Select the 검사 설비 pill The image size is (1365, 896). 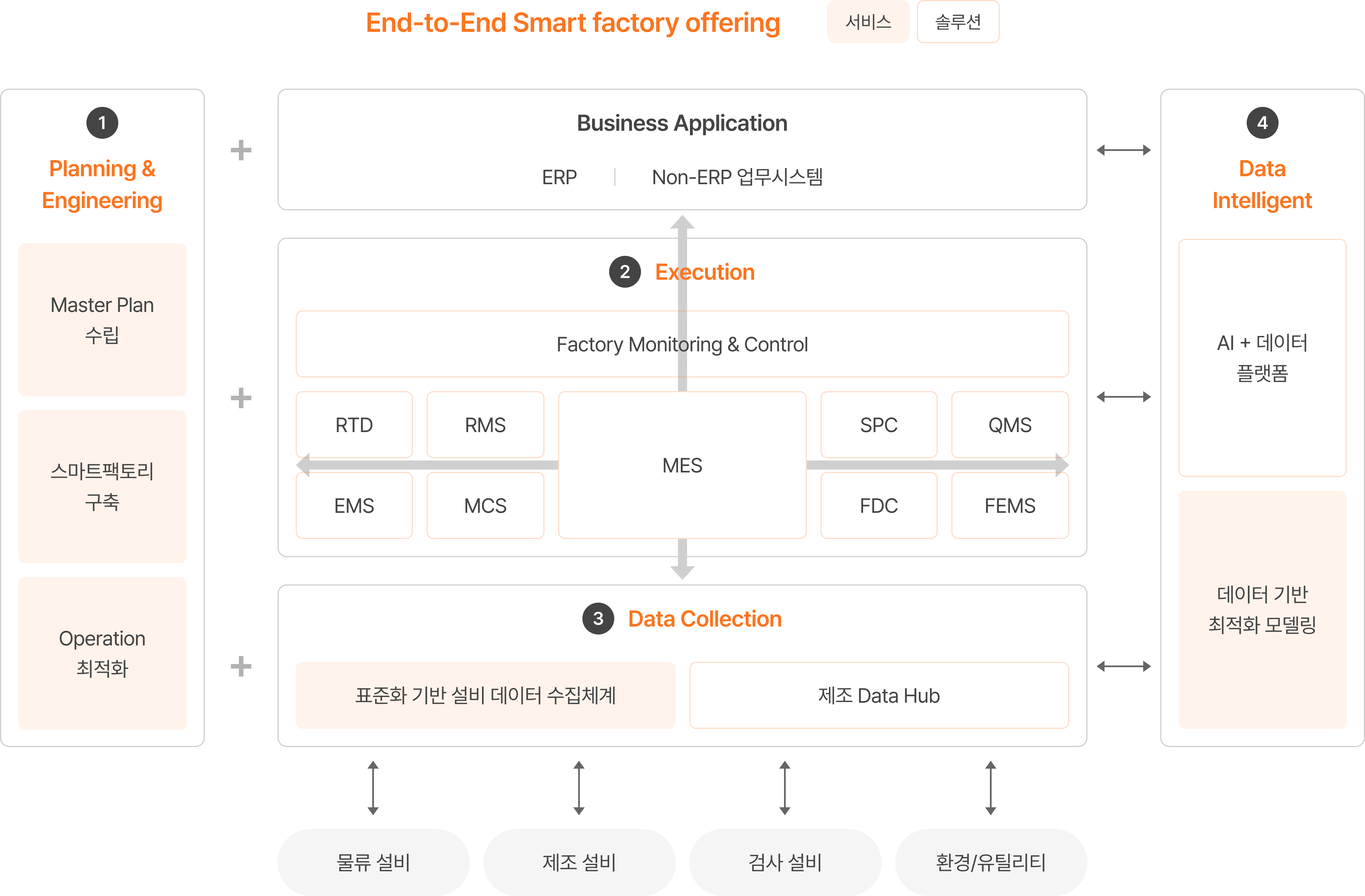click(785, 862)
